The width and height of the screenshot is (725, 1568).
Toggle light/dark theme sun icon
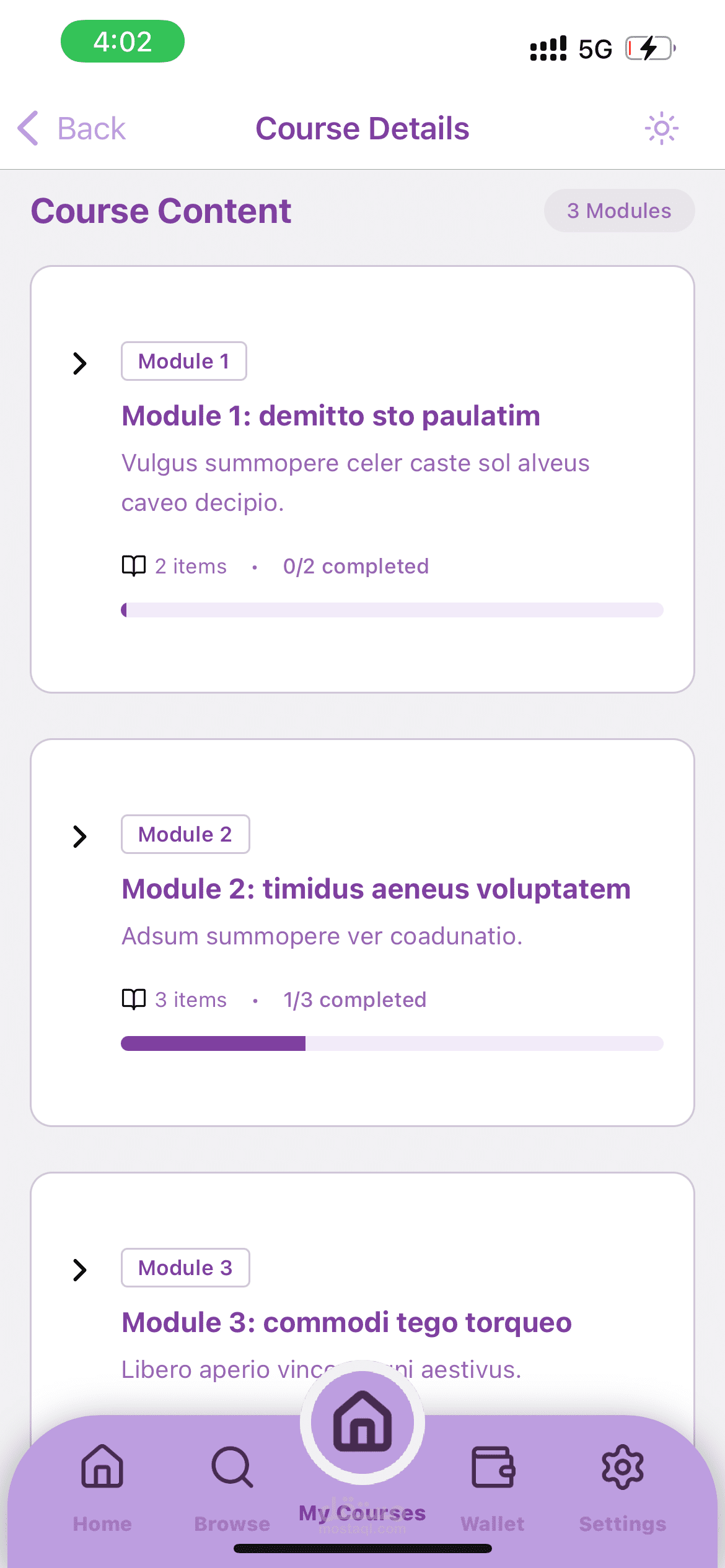pyautogui.click(x=661, y=128)
